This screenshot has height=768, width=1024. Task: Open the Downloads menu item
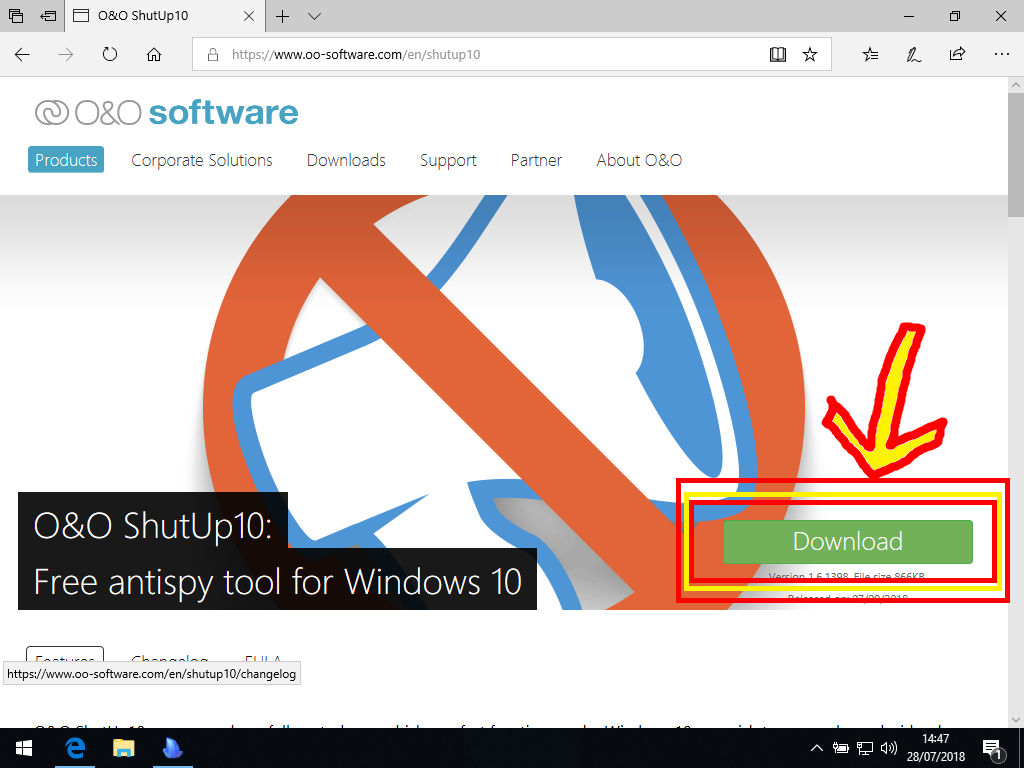(346, 160)
